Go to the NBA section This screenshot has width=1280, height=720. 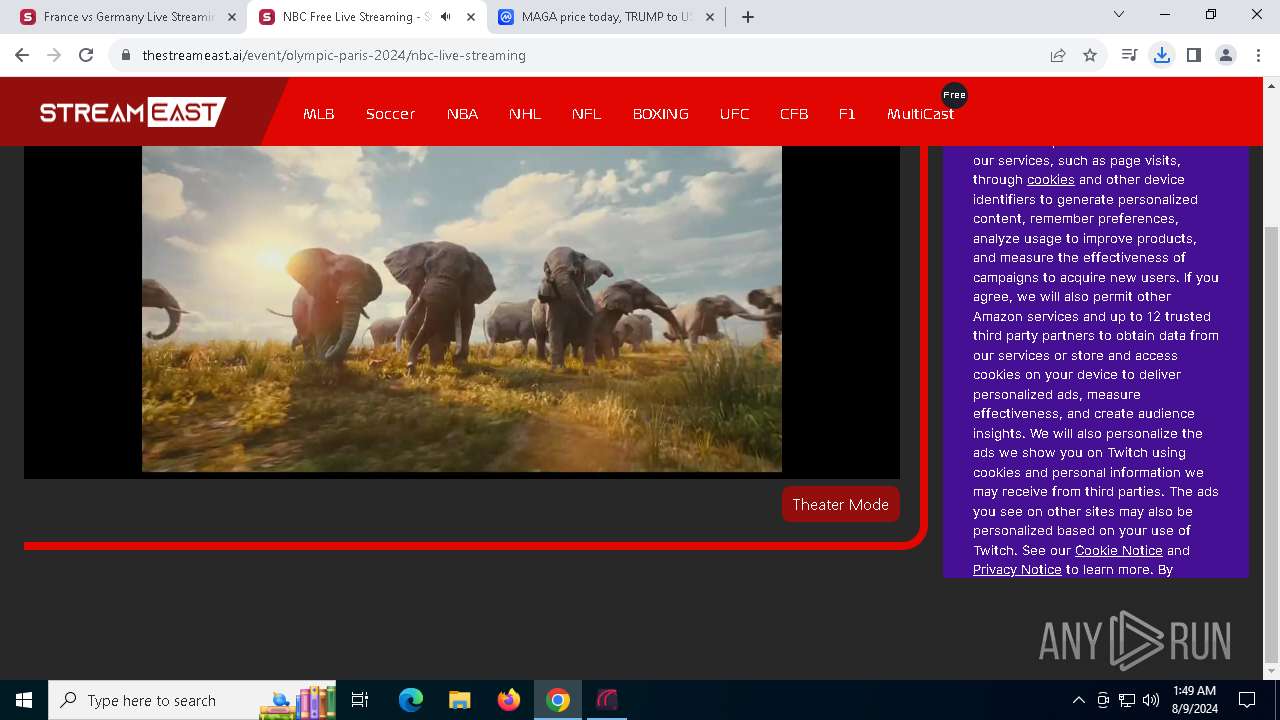462,114
